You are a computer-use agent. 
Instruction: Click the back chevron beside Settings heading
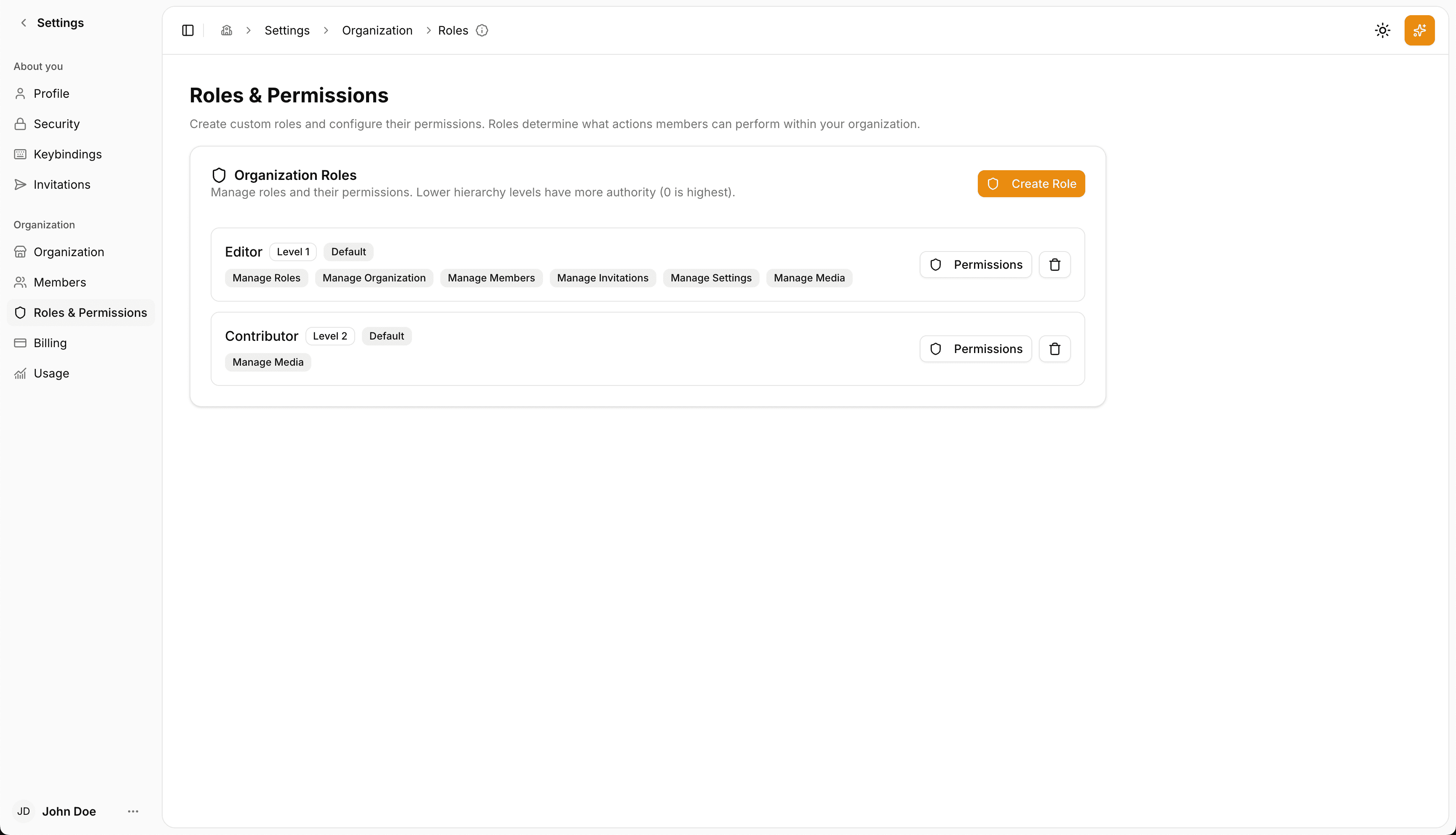(x=23, y=22)
